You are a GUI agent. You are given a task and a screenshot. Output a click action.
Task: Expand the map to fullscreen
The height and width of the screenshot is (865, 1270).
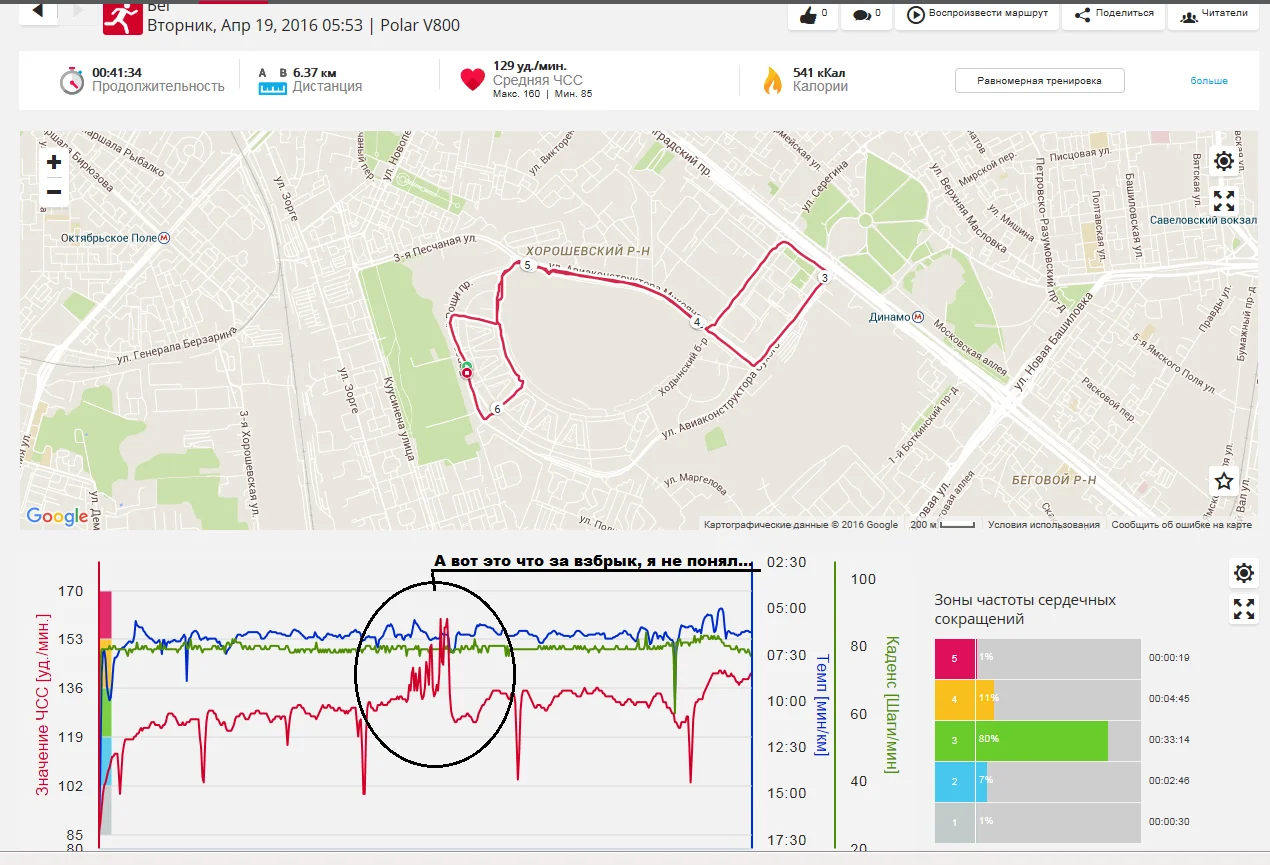[1224, 200]
